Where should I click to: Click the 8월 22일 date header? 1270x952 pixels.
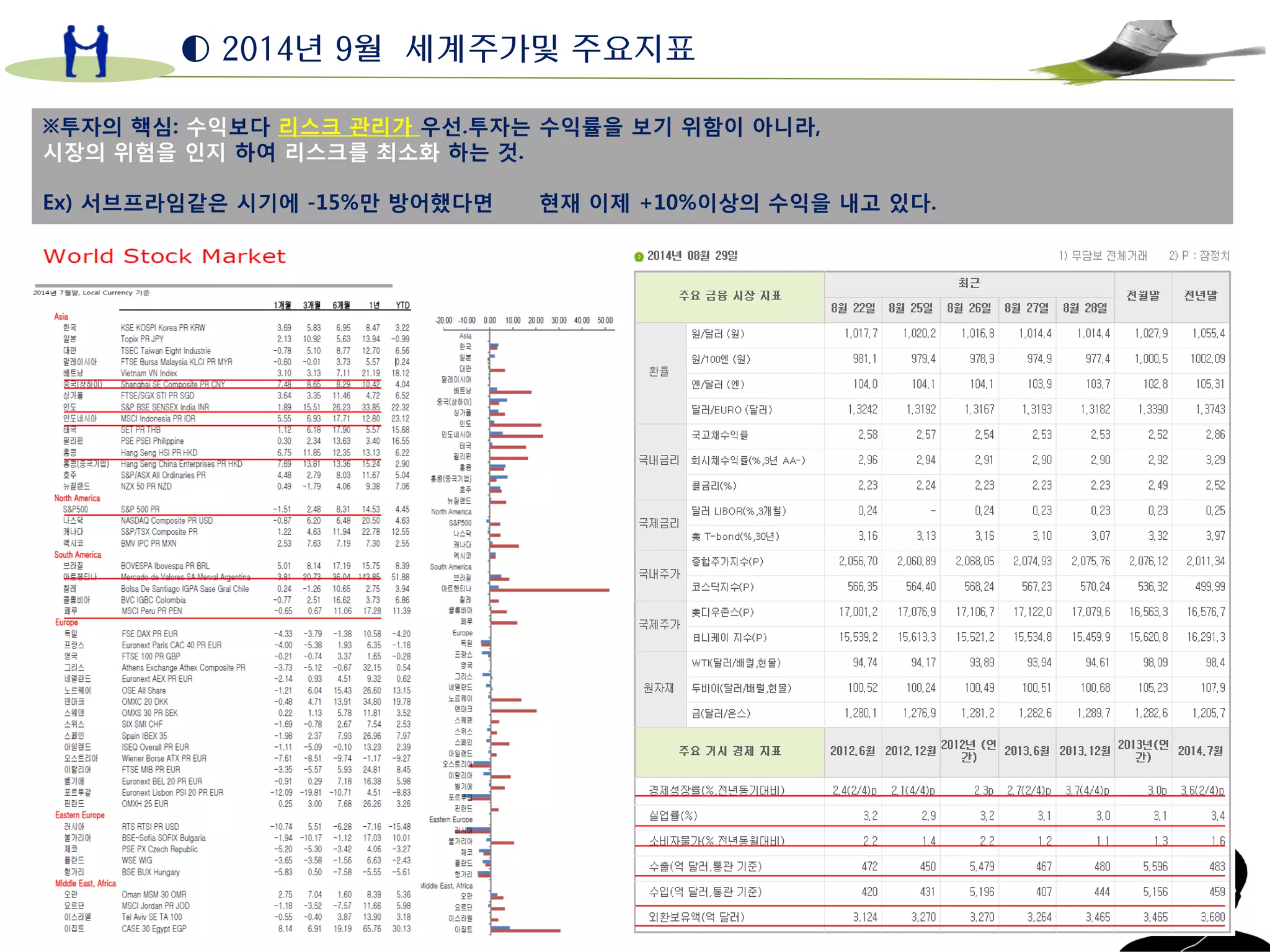coord(853,309)
